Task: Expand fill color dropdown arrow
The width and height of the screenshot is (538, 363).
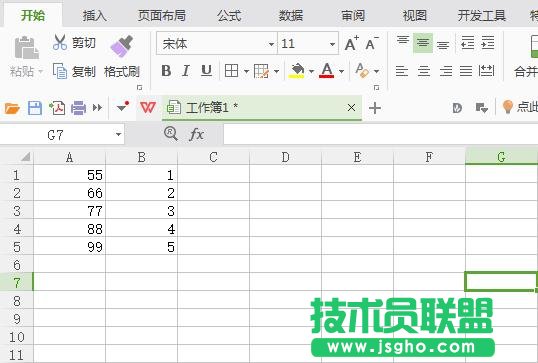Action: click(312, 71)
